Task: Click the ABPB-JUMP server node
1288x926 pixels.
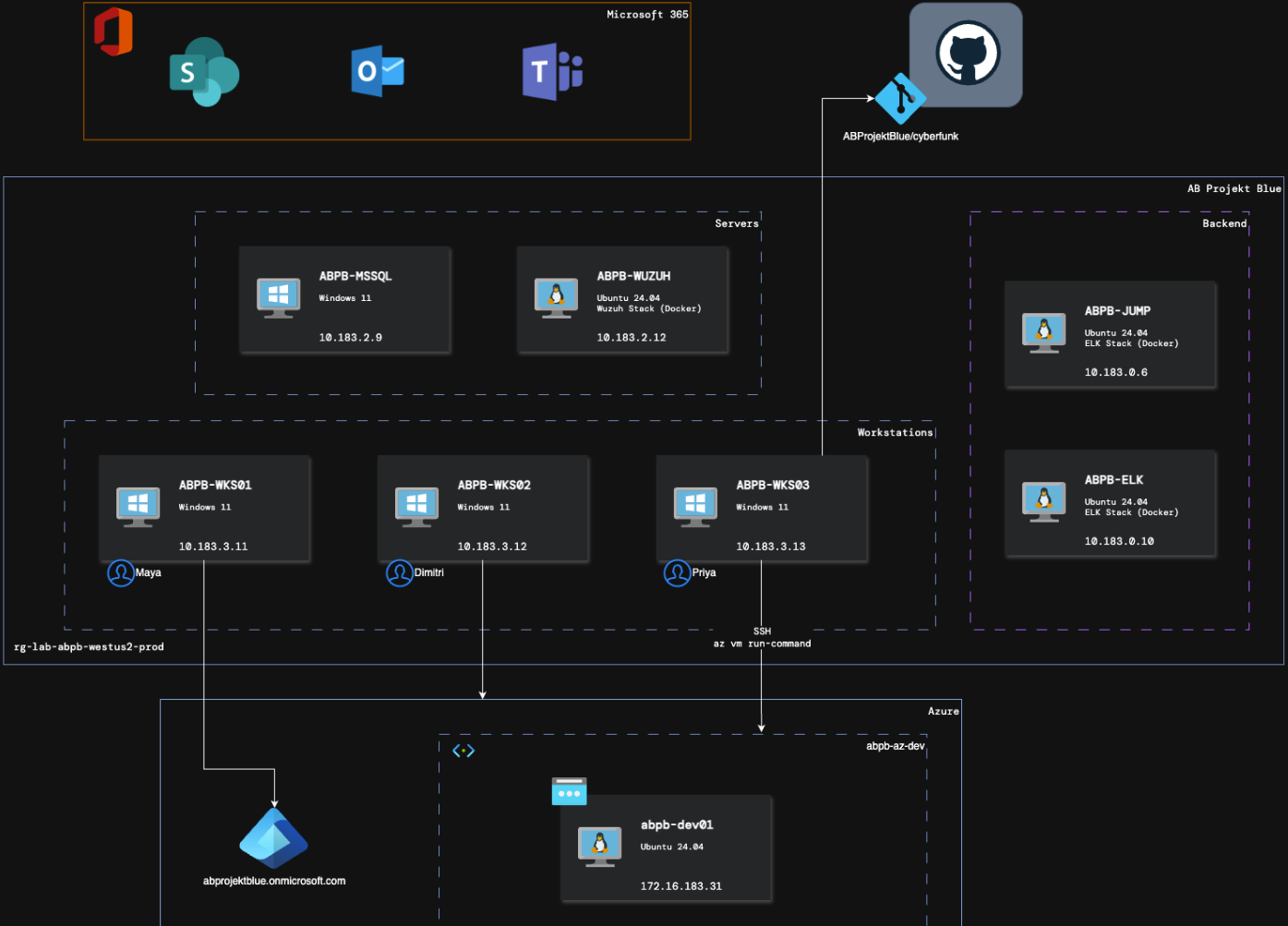Action: (x=1110, y=334)
